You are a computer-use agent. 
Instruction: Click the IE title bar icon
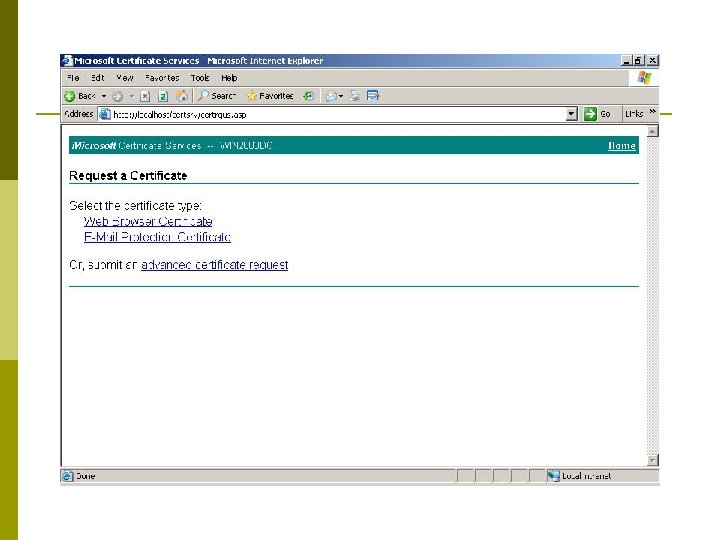click(68, 60)
